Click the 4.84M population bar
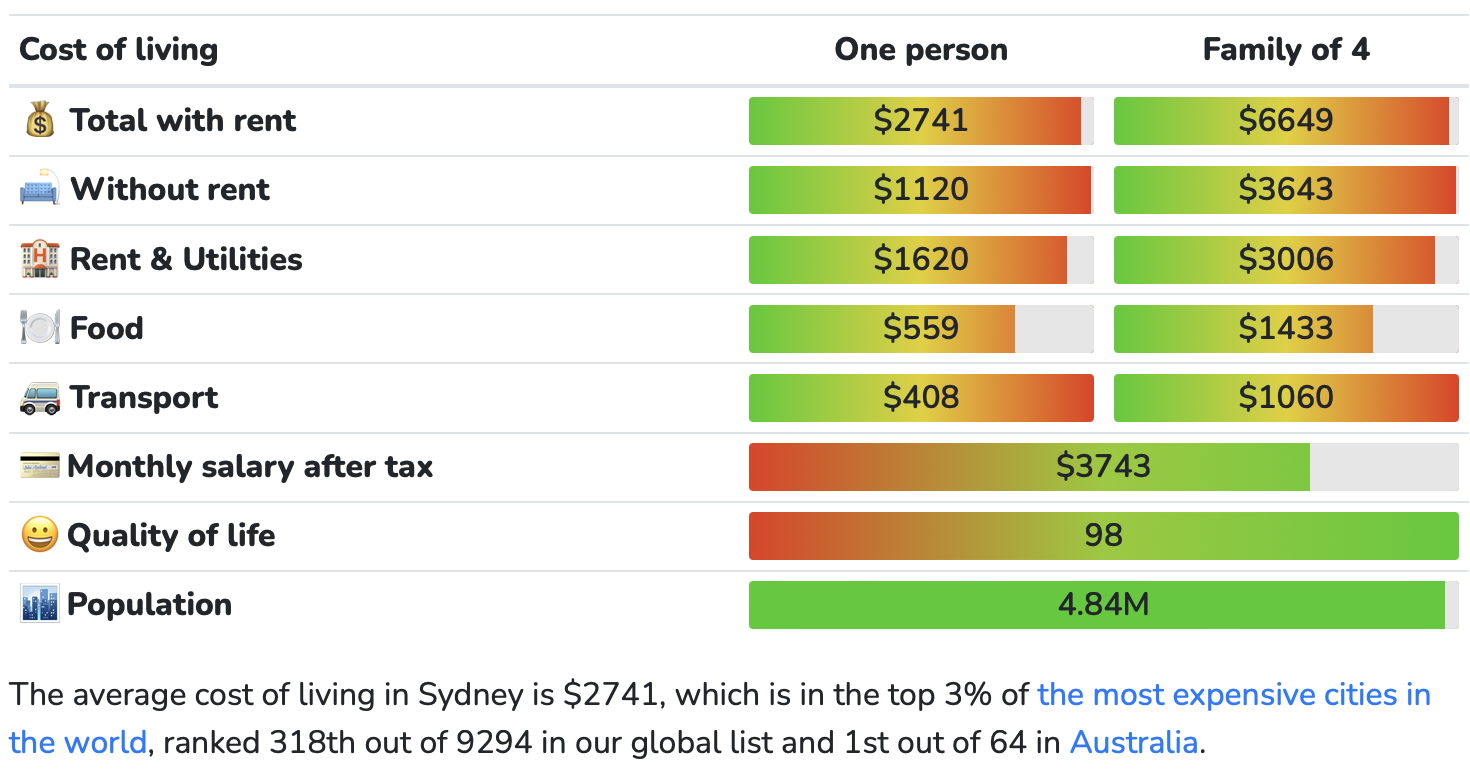The height and width of the screenshot is (780, 1470). 1103,604
